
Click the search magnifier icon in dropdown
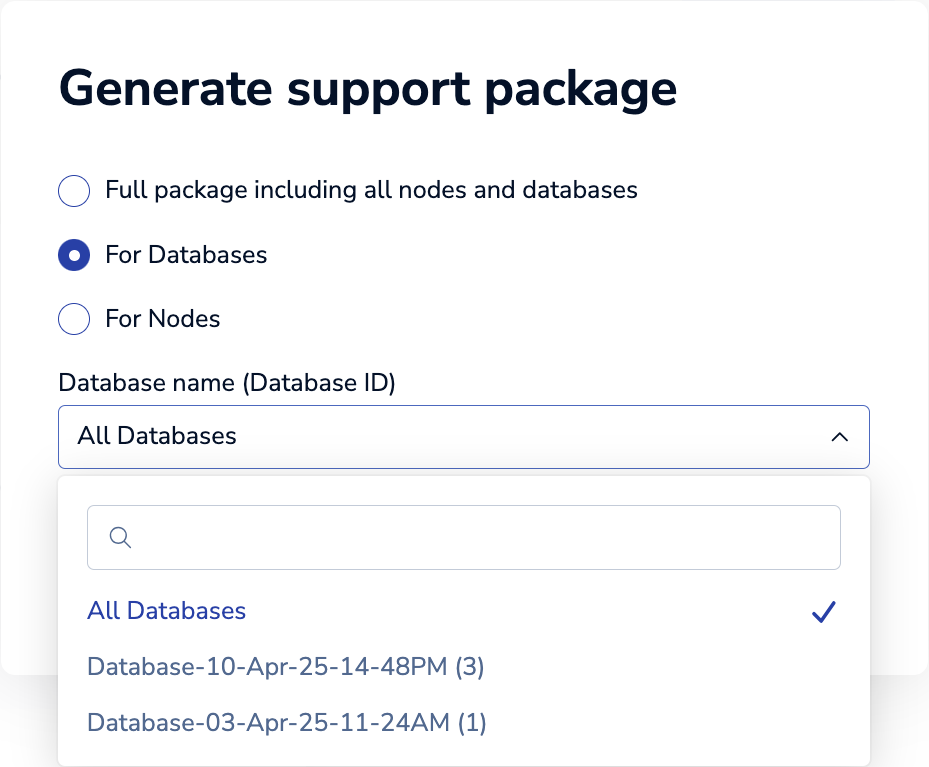pos(120,537)
